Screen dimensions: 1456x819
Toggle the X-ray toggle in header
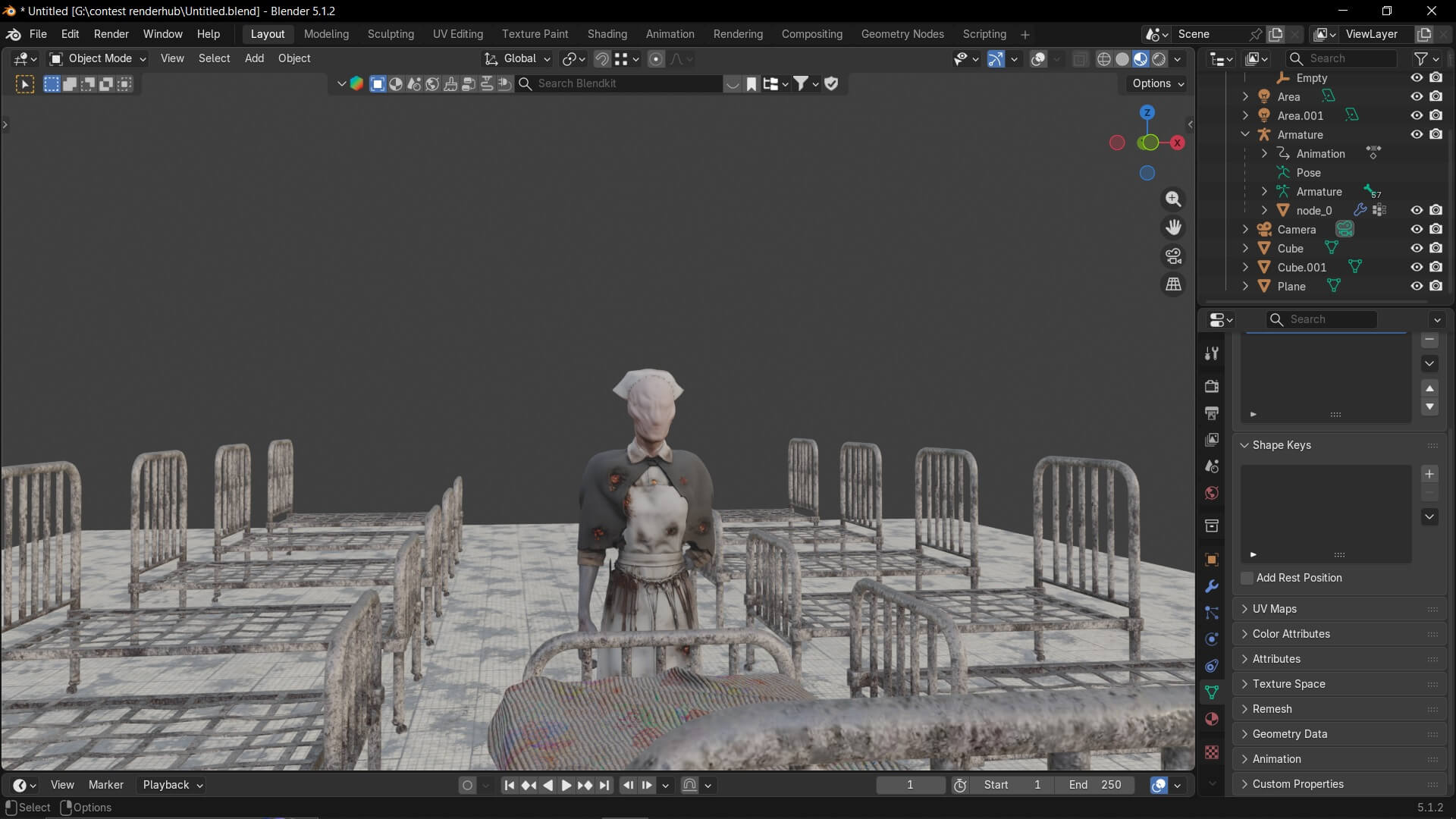1080,59
